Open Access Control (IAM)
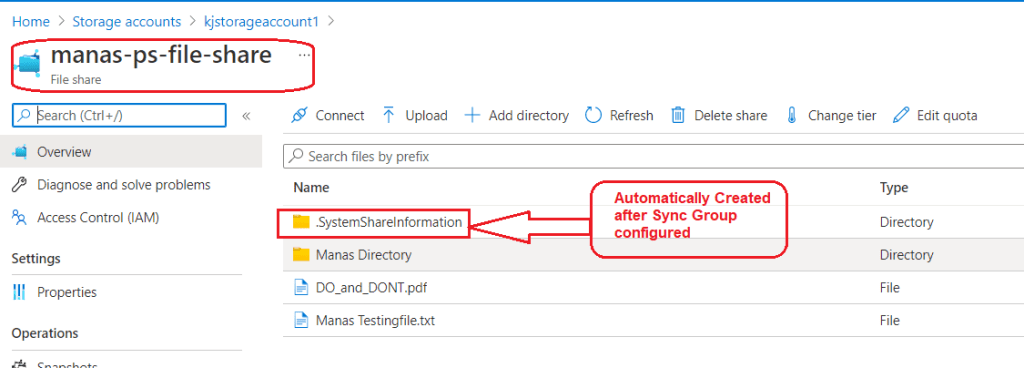The width and height of the screenshot is (1024, 368). (98, 217)
